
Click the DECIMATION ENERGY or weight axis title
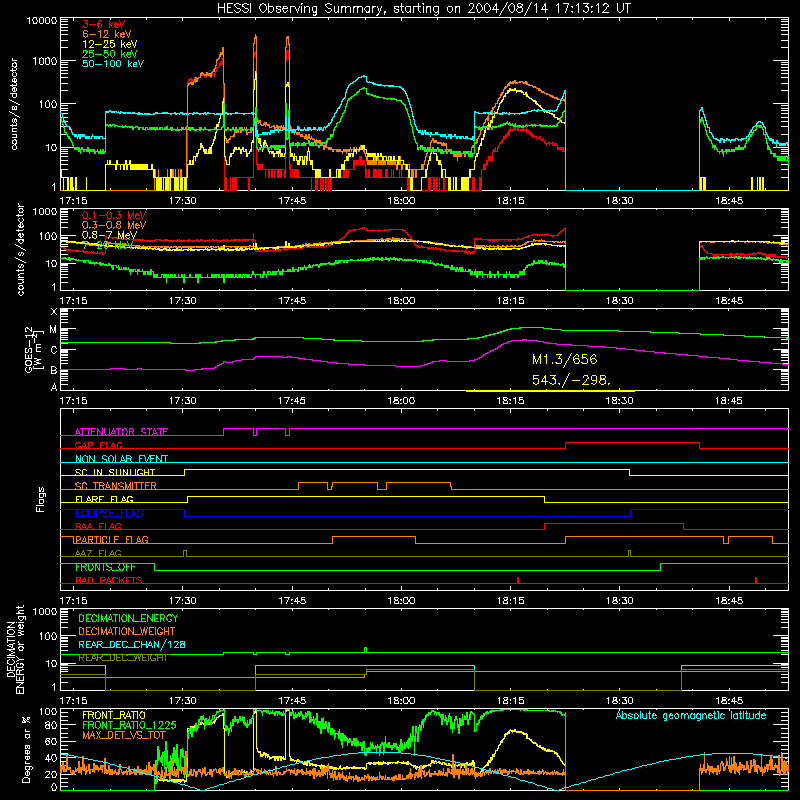[x=15, y=649]
